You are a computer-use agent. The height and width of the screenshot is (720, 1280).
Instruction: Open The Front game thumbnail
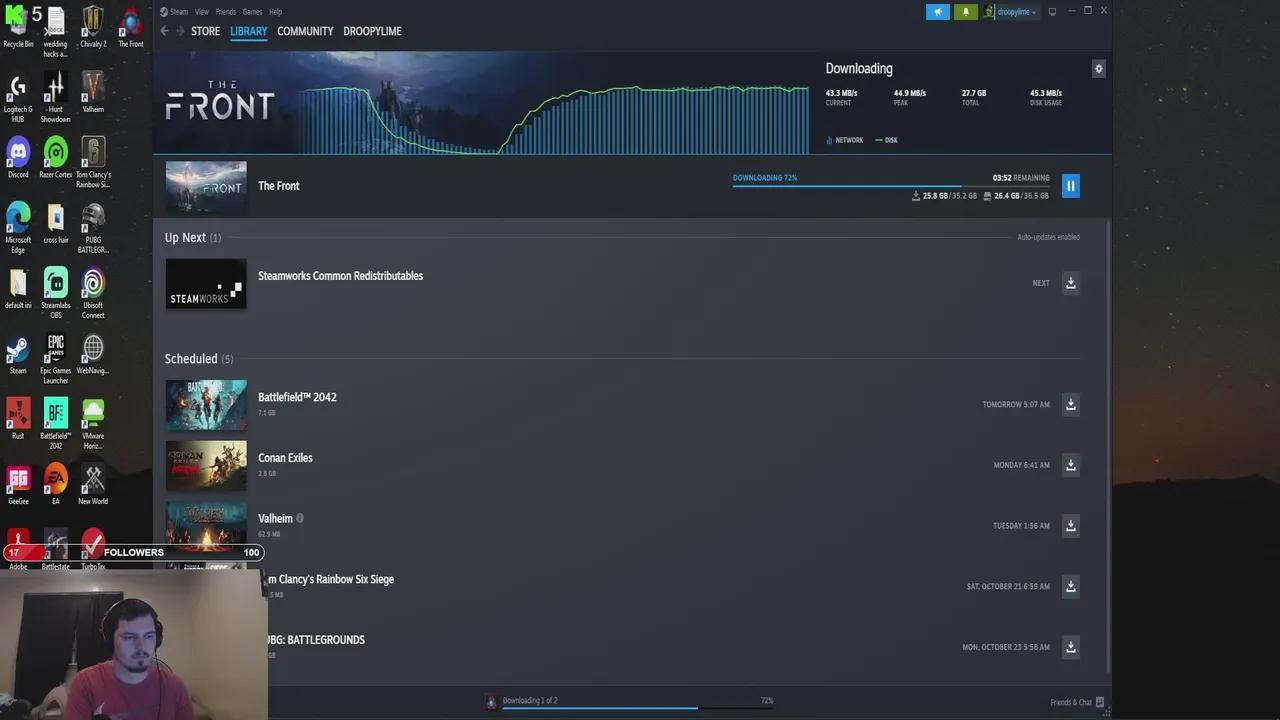[206, 187]
